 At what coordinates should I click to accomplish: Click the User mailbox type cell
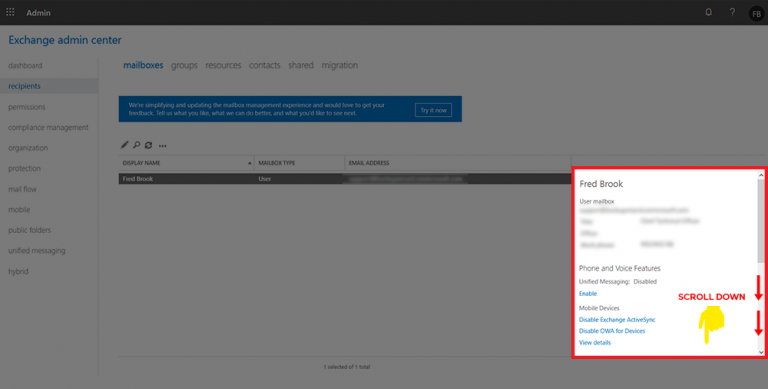(x=265, y=179)
